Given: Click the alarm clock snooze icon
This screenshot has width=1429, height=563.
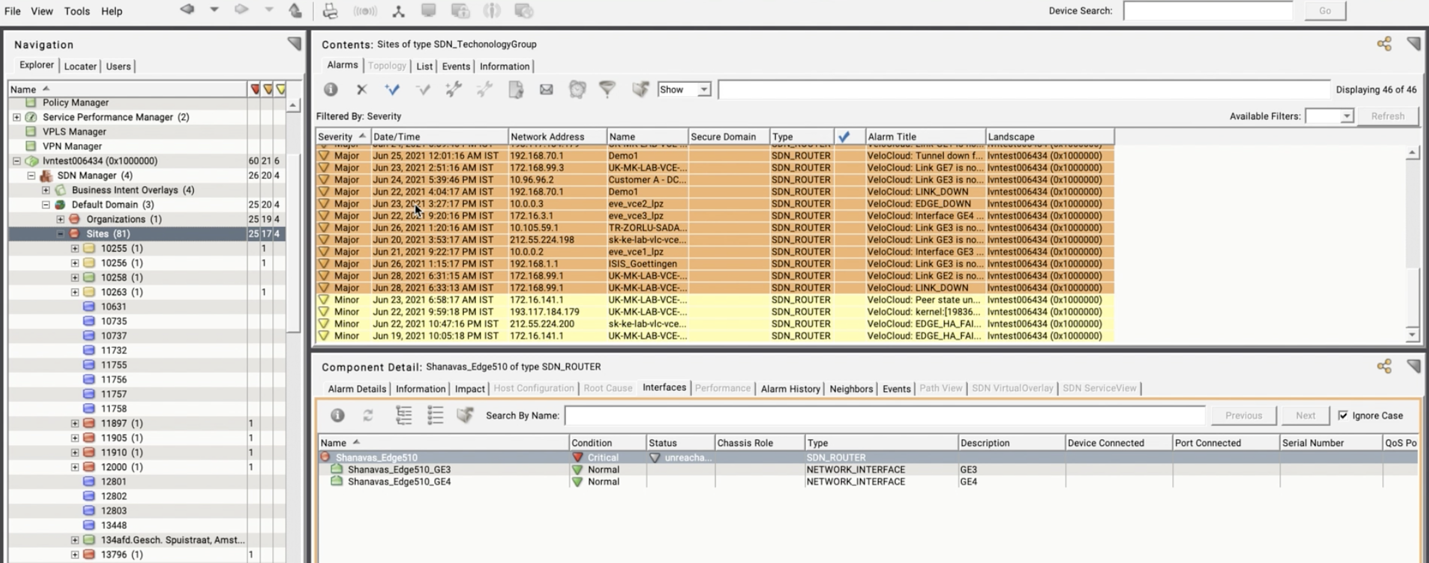Looking at the screenshot, I should (577, 90).
